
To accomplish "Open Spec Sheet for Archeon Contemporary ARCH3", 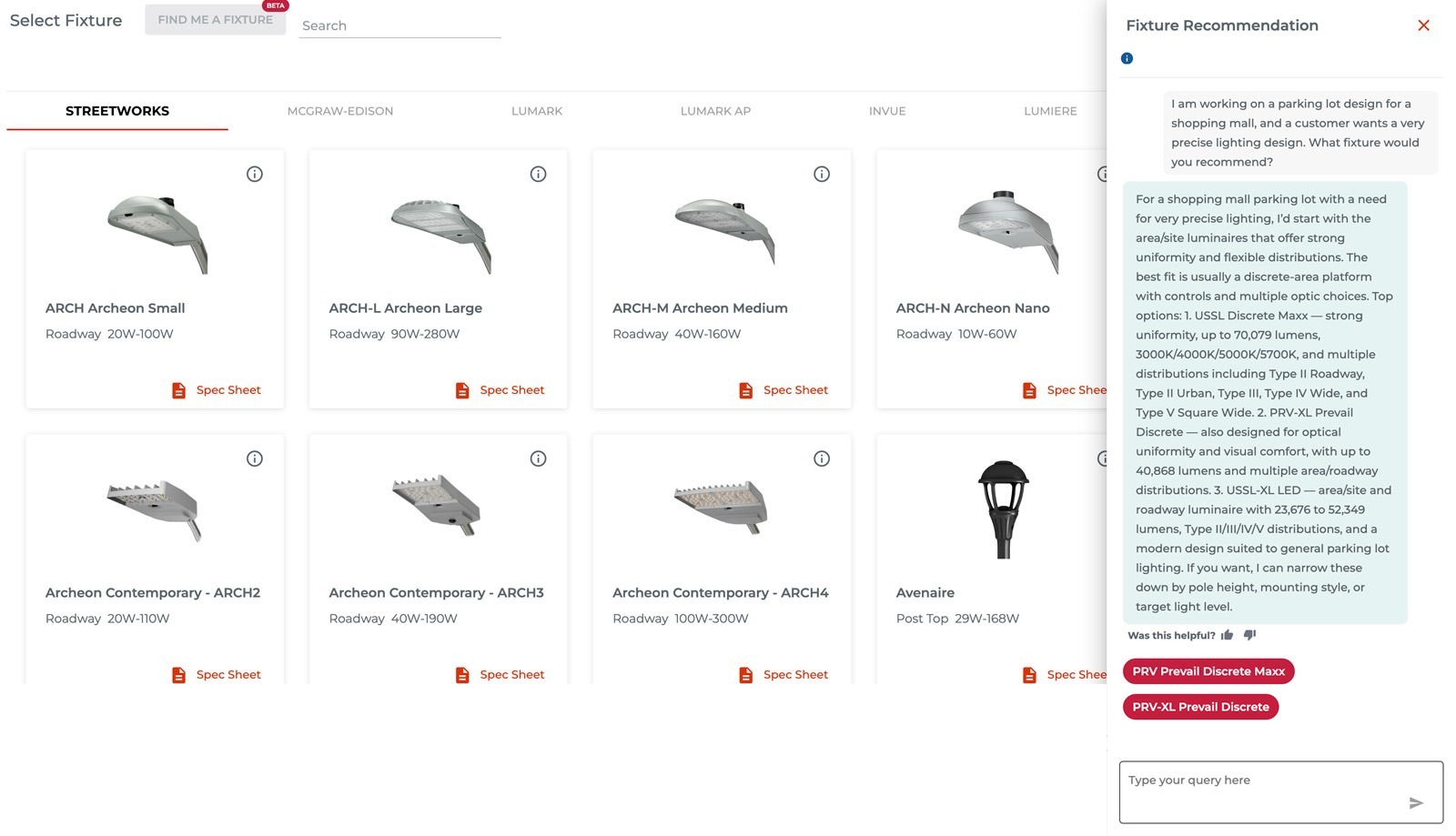I will coord(500,675).
